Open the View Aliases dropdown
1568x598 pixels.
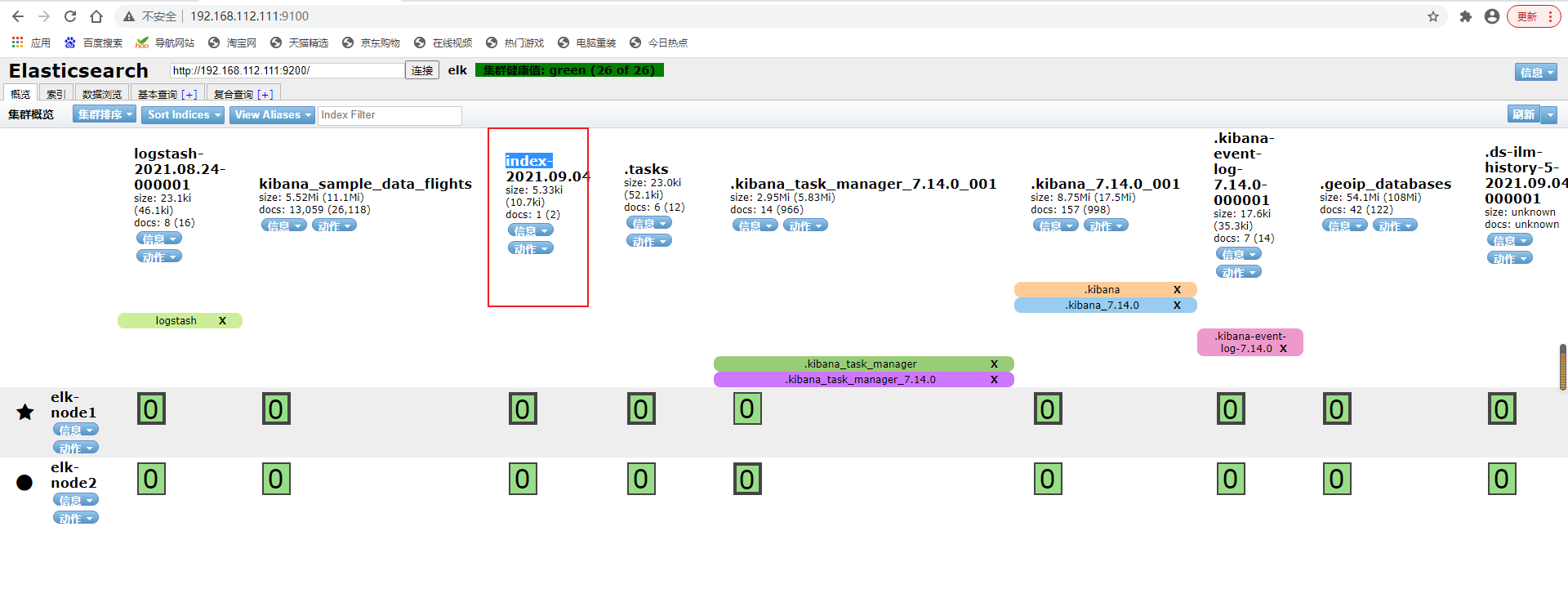[272, 115]
